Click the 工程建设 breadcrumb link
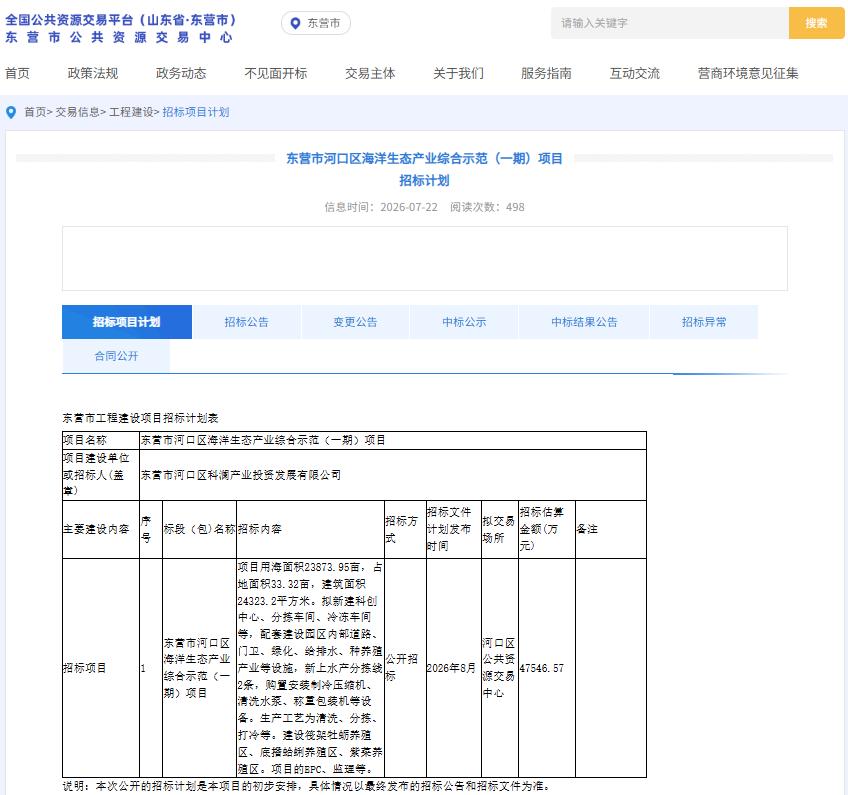 coord(131,112)
